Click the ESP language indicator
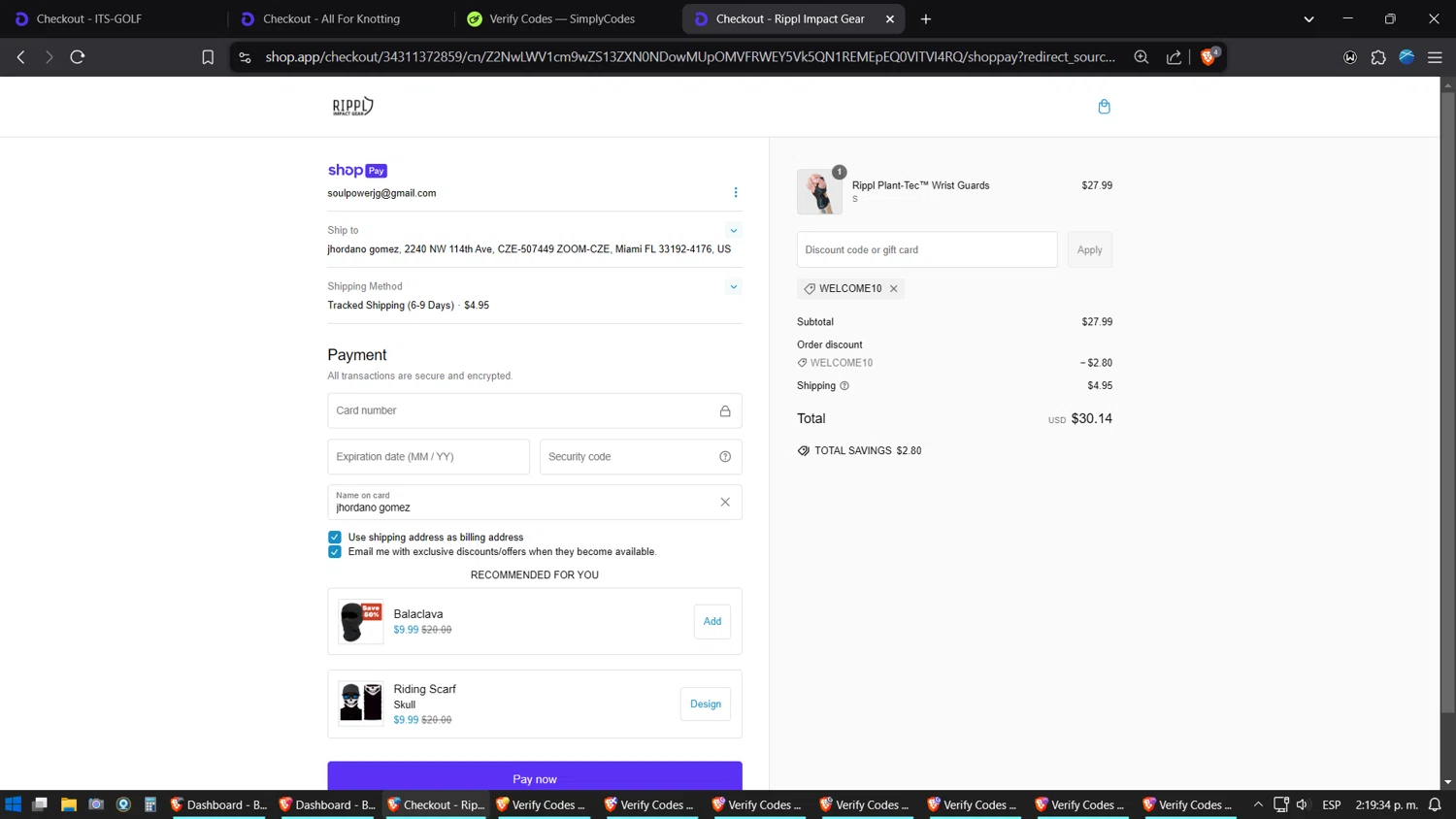Screen dimensions: 1456x819 coord(1332,804)
